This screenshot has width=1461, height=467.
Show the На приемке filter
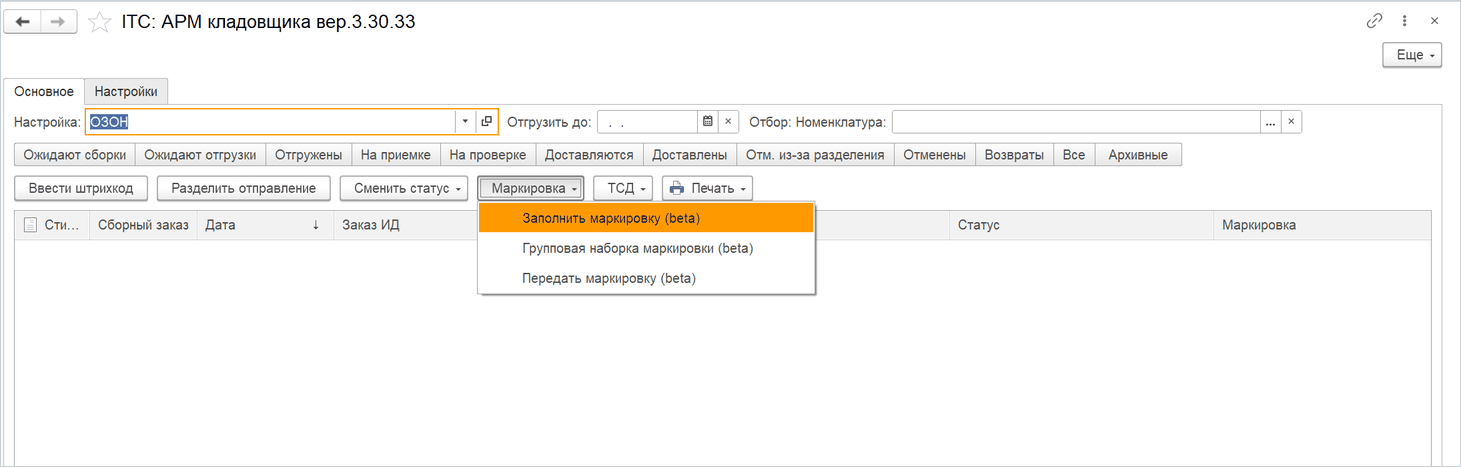pyautogui.click(x=395, y=155)
